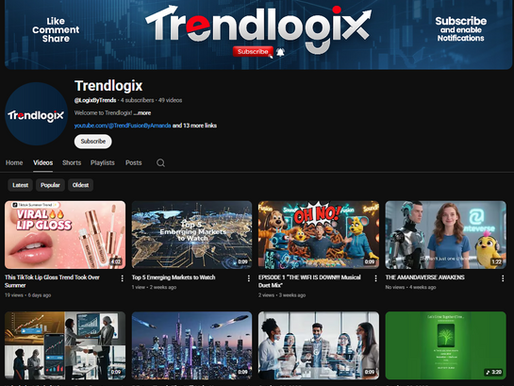
Task: Sort videos by Oldest
Action: coord(81,185)
